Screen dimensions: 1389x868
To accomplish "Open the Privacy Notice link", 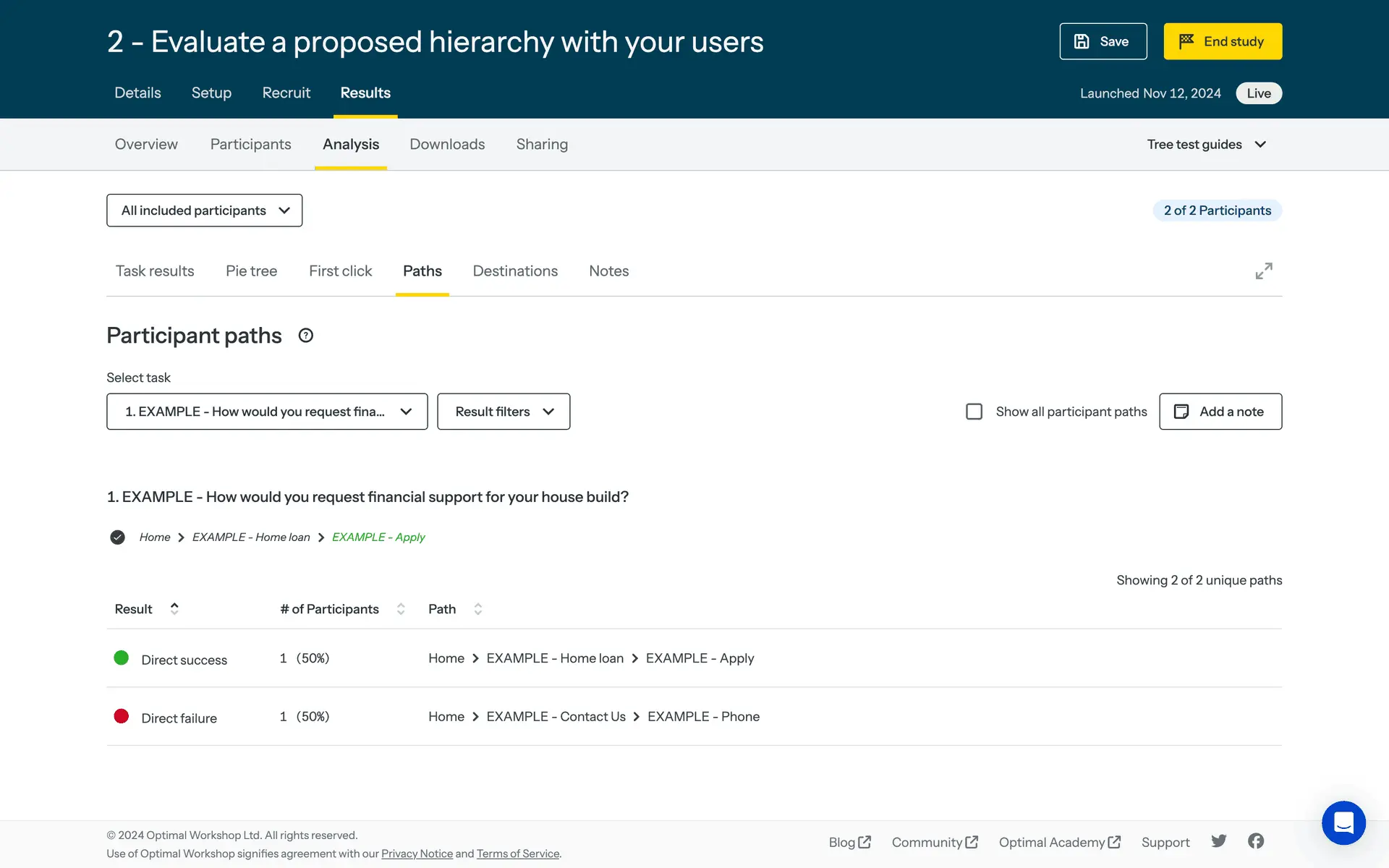I will coord(417,854).
